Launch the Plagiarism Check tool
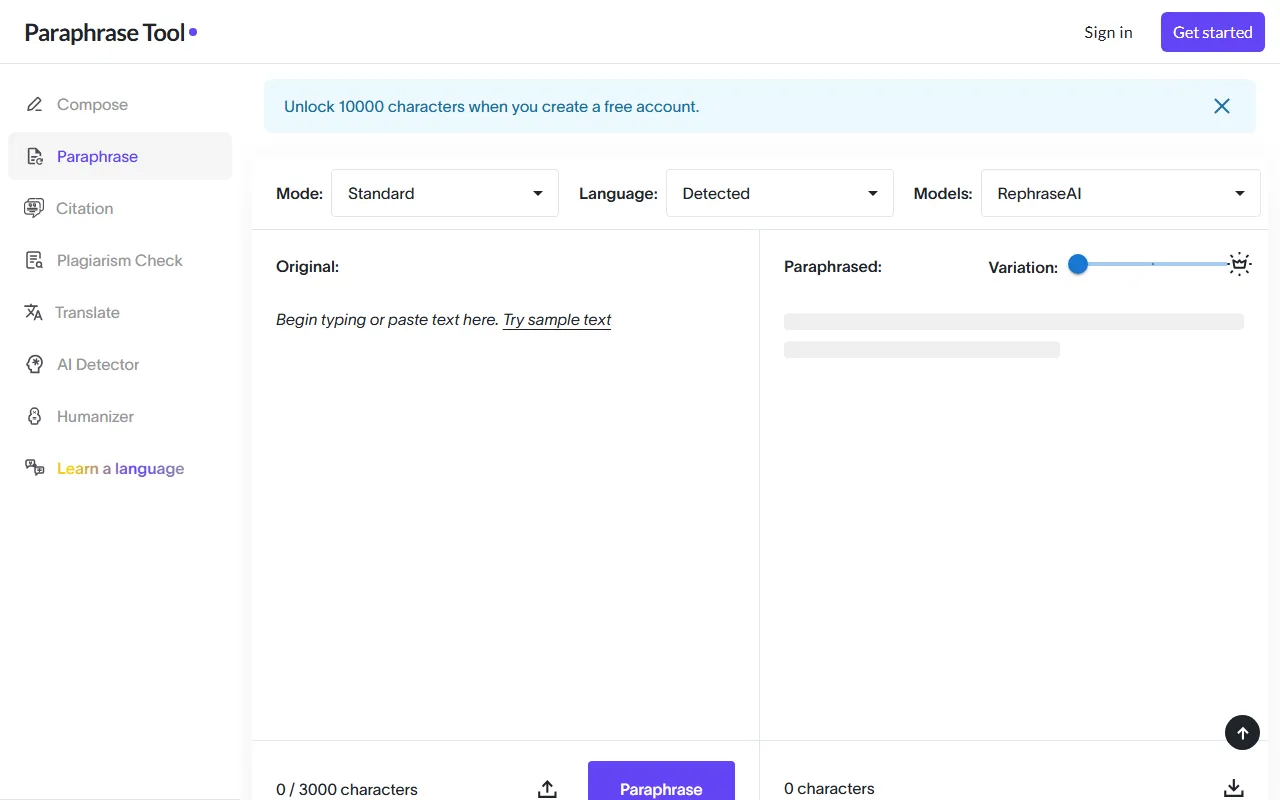 (119, 260)
